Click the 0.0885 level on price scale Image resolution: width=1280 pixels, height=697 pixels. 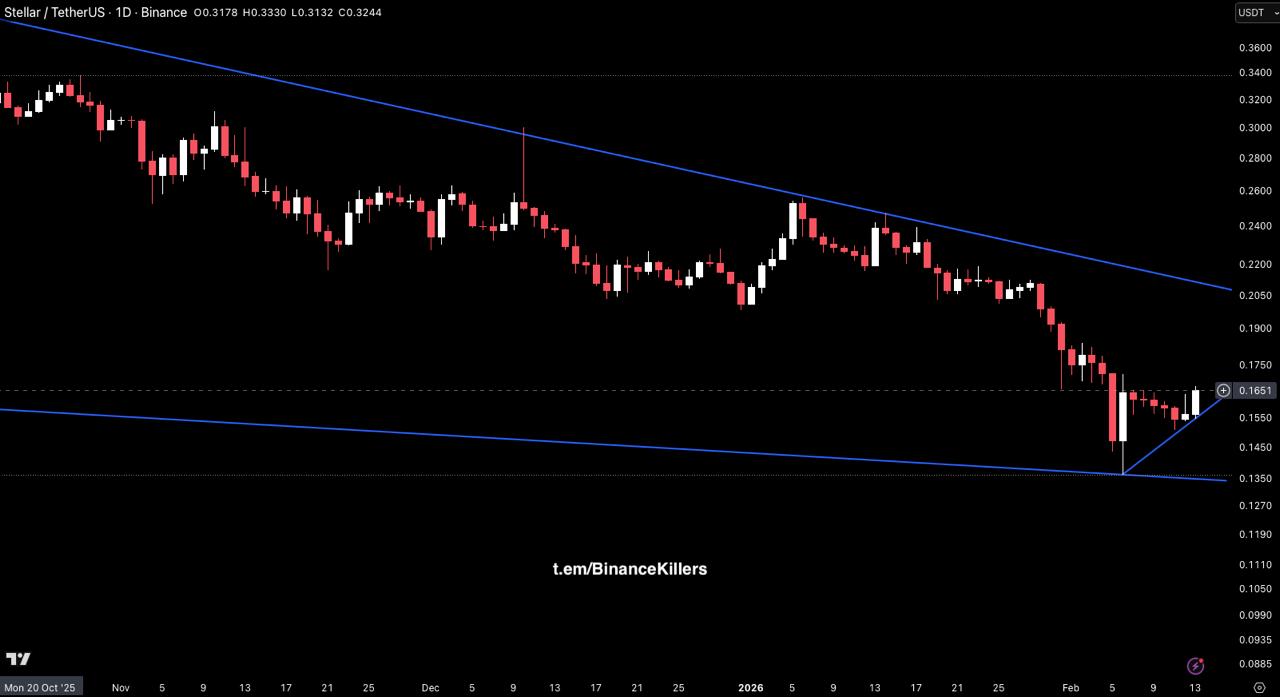[1255, 663]
